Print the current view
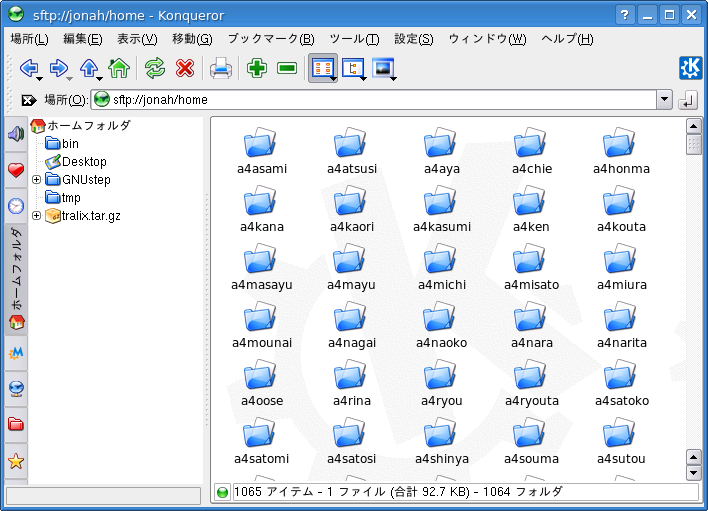 (221, 69)
